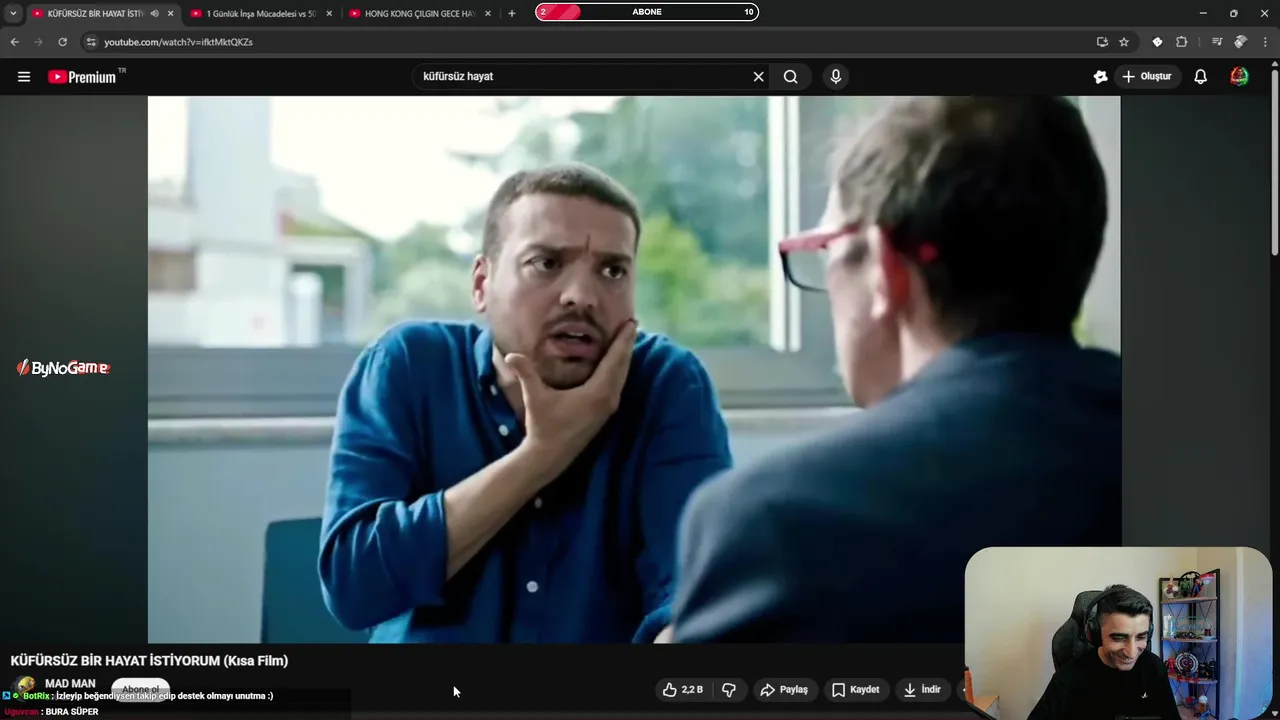Close the 1 Günlük İnşa Mücadelesi tab
Screen dimensions: 1280x720
tap(329, 13)
